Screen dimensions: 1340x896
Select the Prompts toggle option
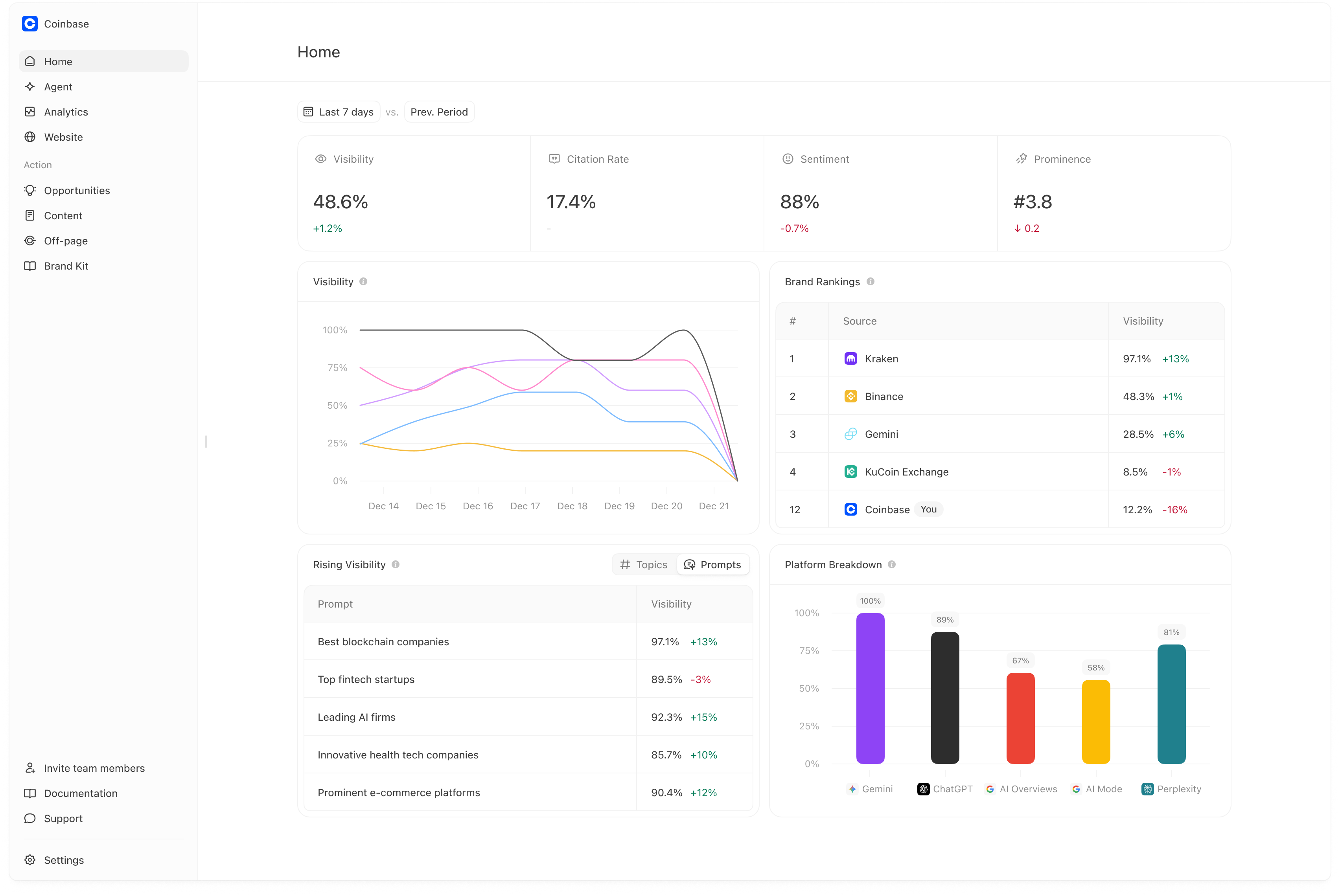tap(712, 565)
